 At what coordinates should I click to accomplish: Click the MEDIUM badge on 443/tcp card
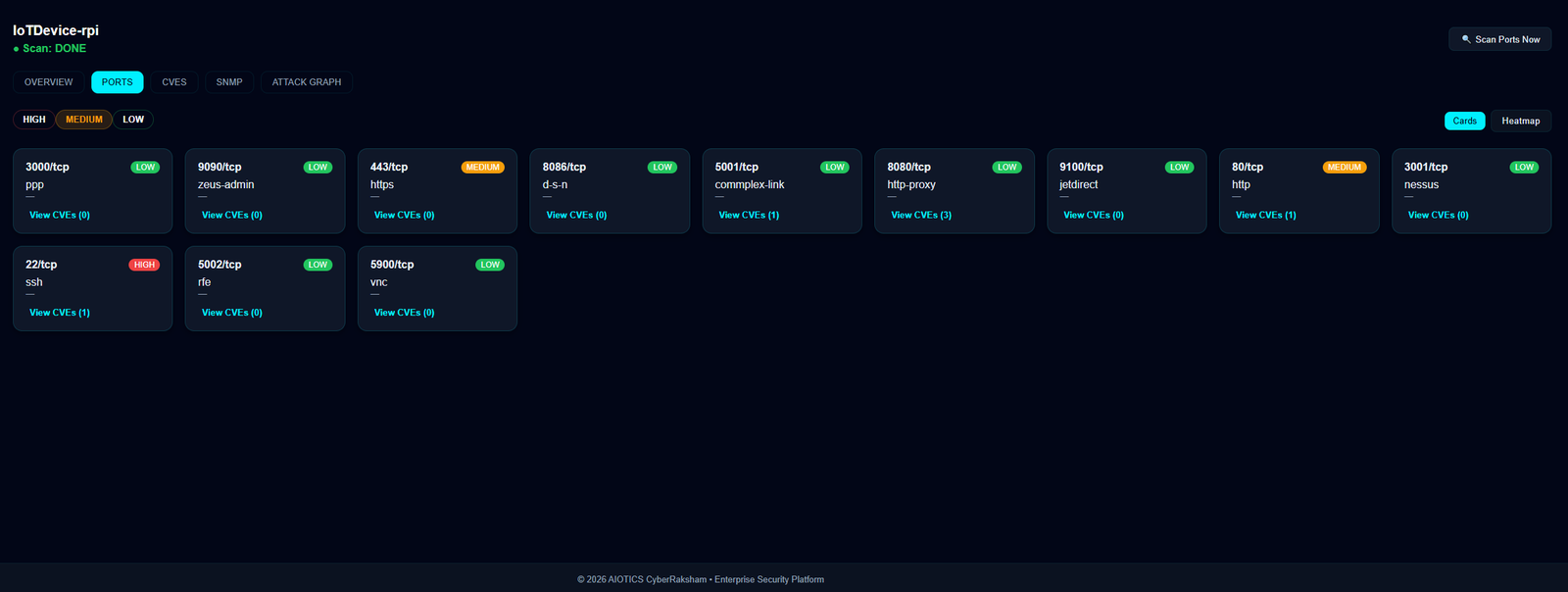tap(483, 168)
